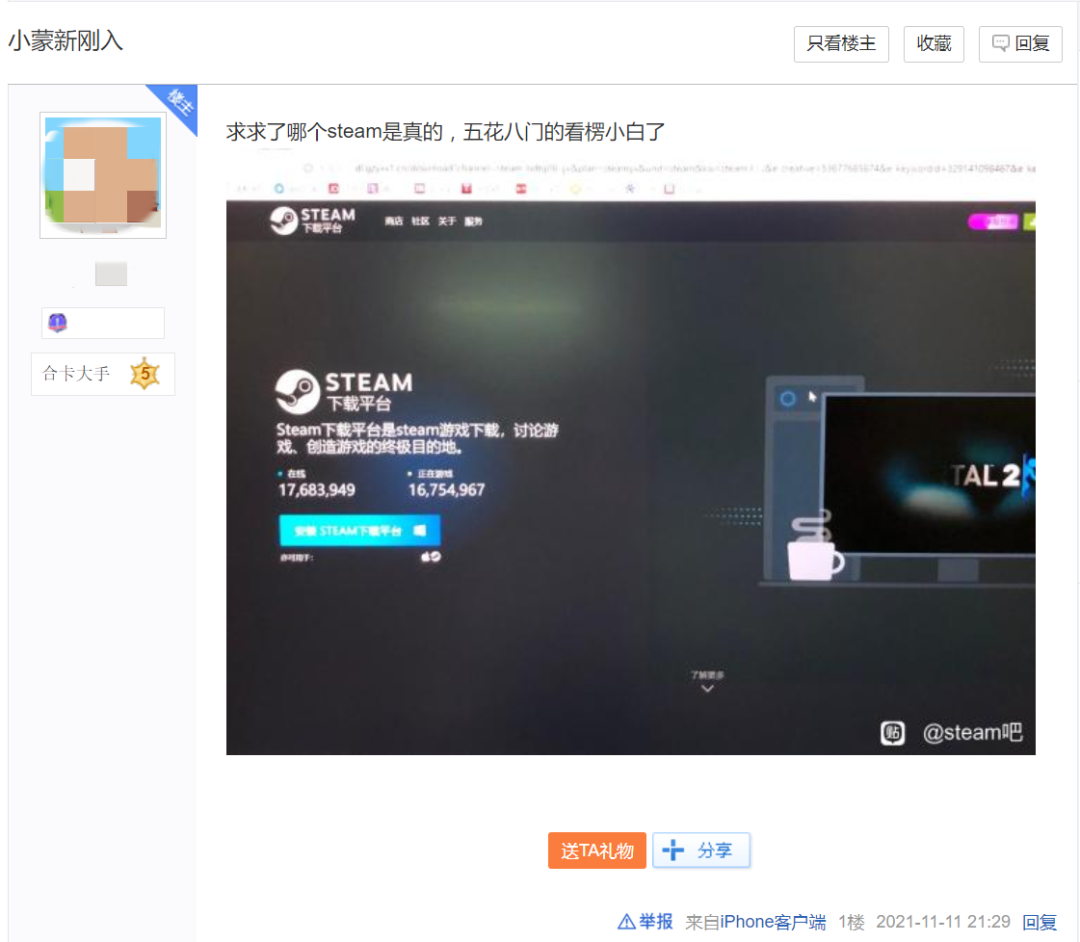The width and height of the screenshot is (1080, 942).
Task: Click the level 5 star icon
Action: [145, 374]
